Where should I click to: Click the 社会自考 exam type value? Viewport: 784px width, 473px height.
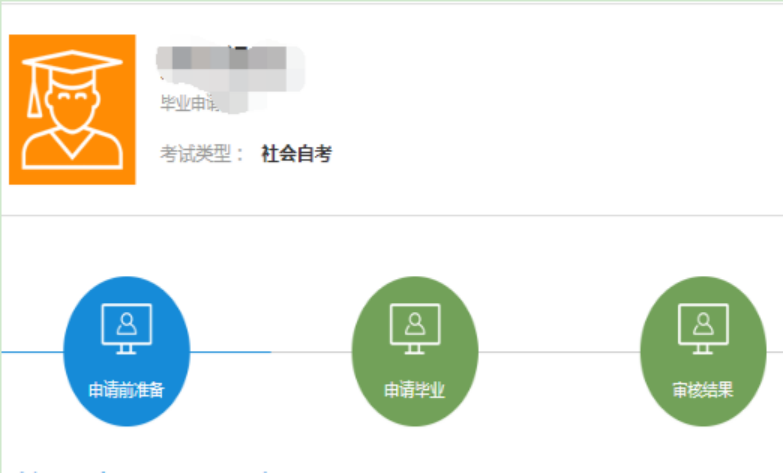(x=296, y=154)
